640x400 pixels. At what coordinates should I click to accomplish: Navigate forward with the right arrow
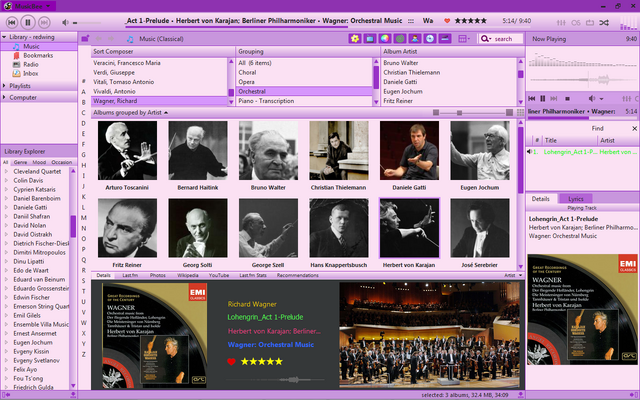tap(111, 39)
